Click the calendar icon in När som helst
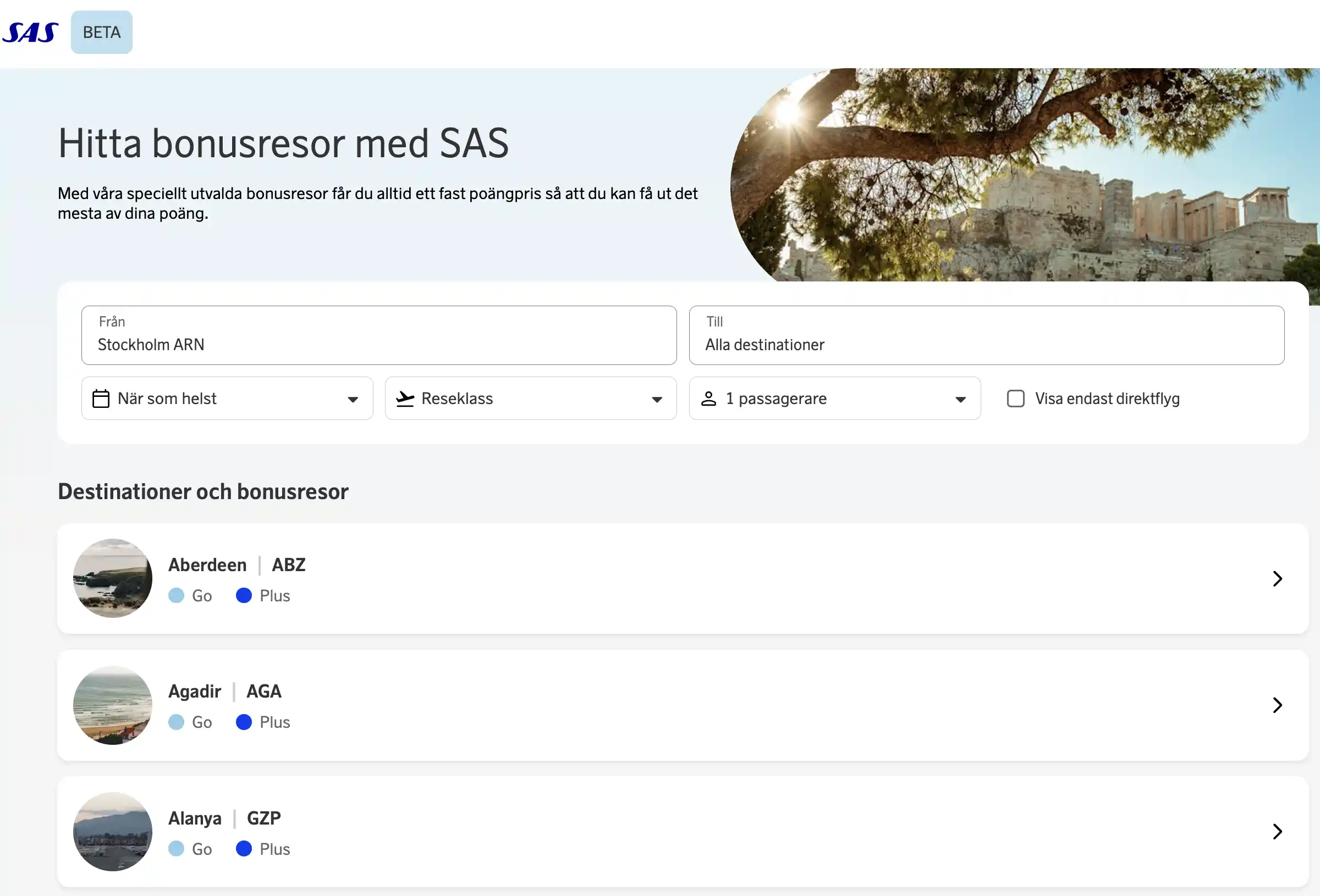Viewport: 1320px width, 896px height. (x=101, y=399)
